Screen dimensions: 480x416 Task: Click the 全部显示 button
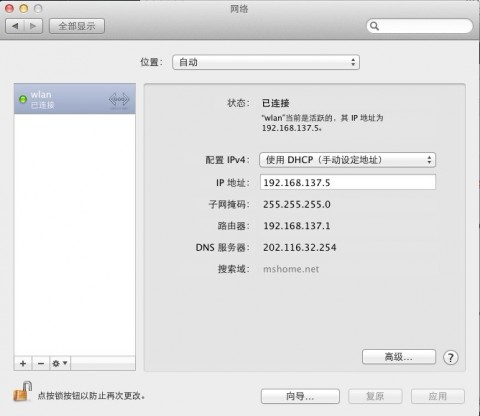tap(77, 26)
